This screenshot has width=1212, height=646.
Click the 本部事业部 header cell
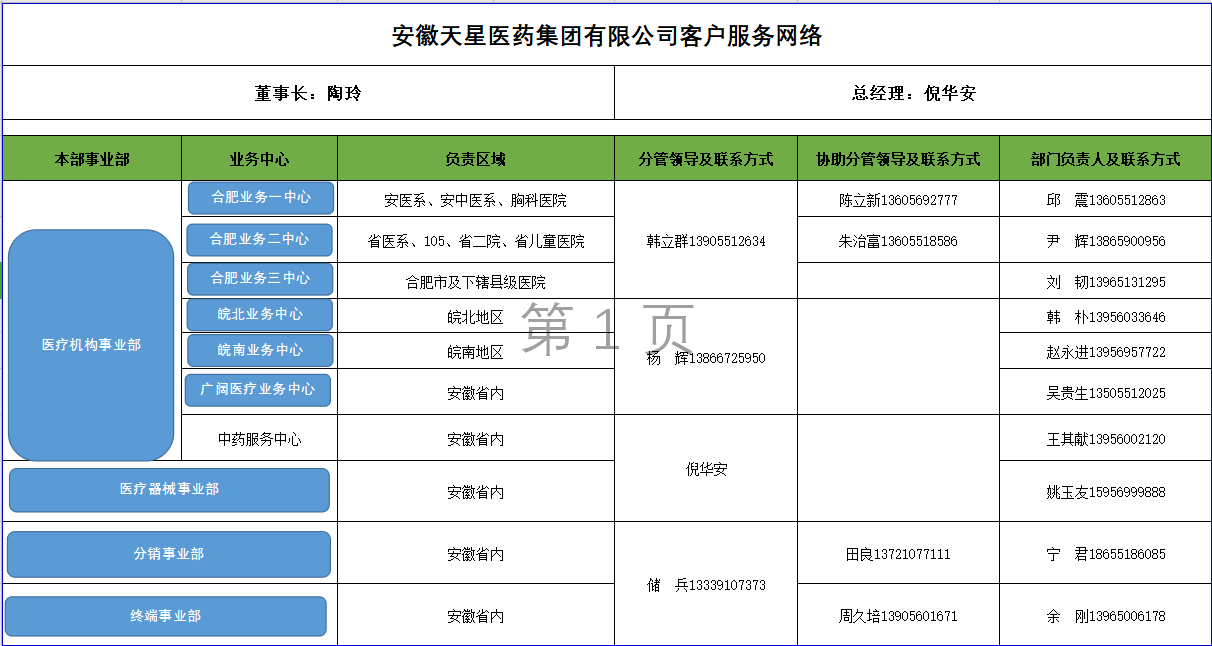click(x=92, y=159)
